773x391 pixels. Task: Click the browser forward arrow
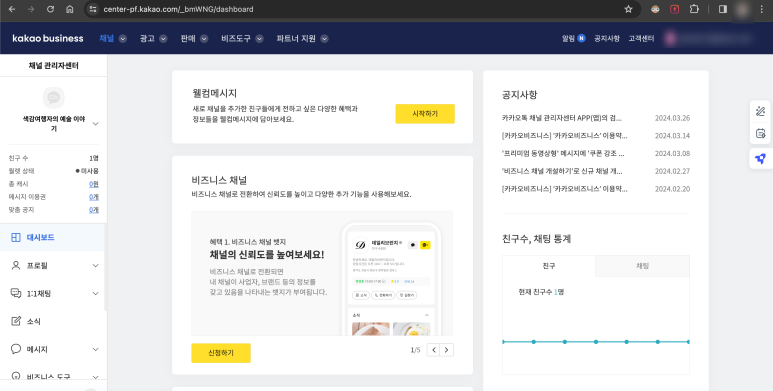[x=31, y=9]
